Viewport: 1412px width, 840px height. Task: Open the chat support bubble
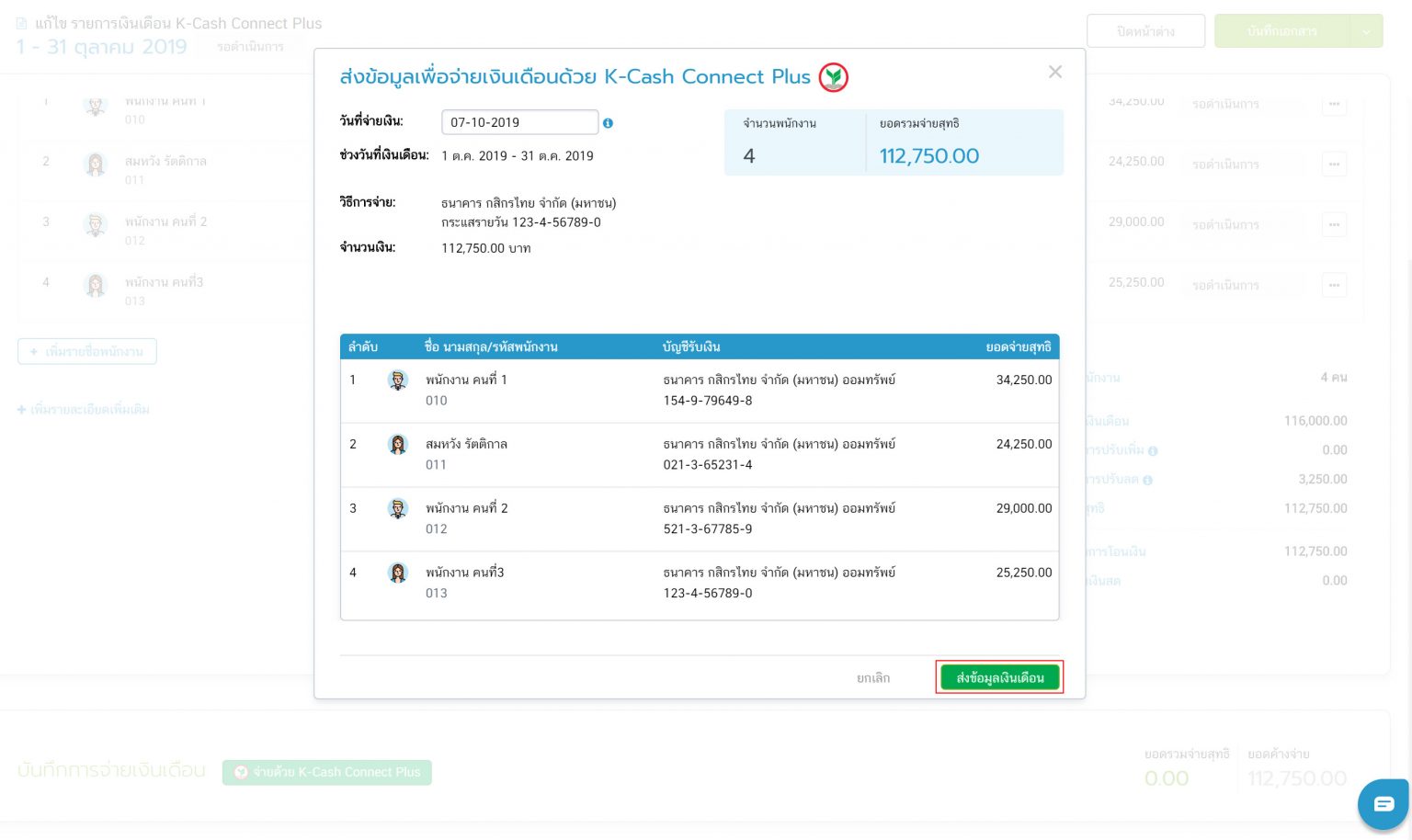[1384, 804]
